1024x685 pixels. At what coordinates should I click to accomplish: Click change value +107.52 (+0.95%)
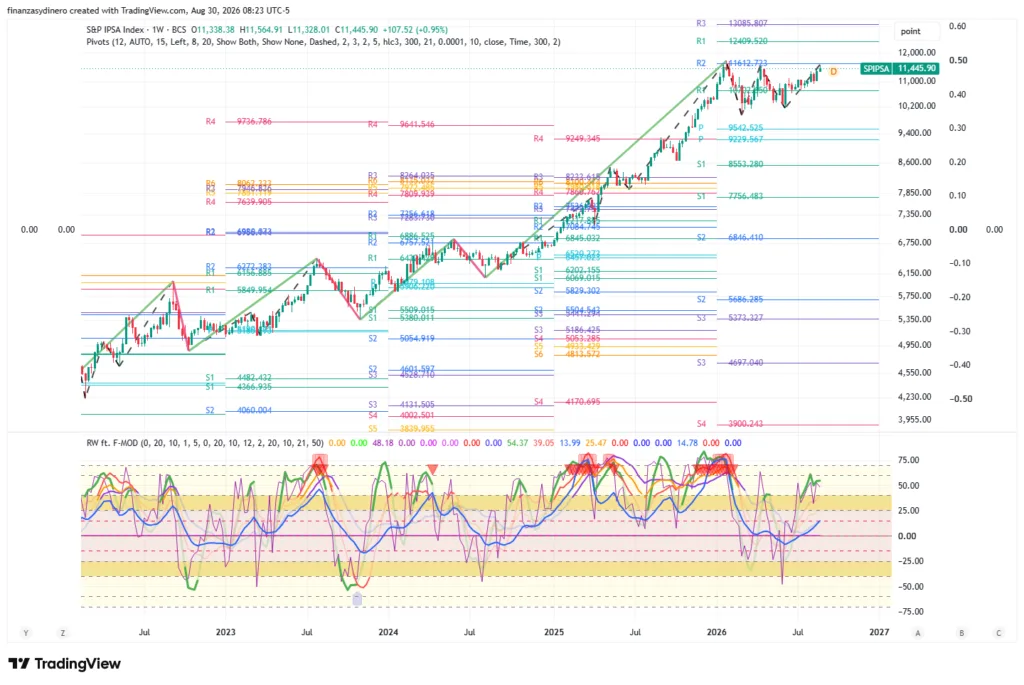(415, 29)
